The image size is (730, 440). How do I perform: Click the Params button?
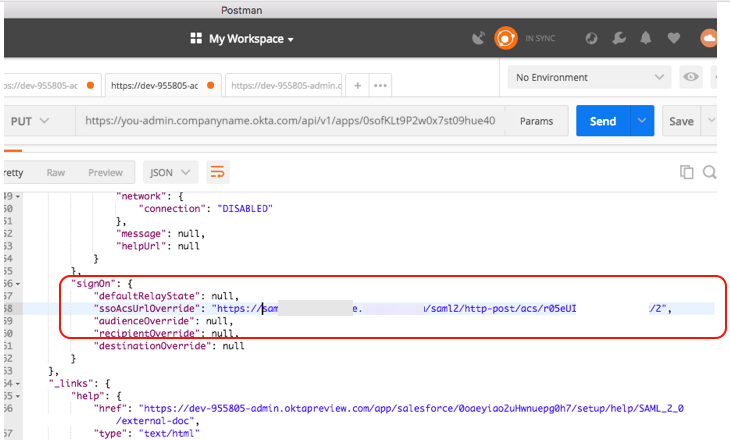pos(536,121)
